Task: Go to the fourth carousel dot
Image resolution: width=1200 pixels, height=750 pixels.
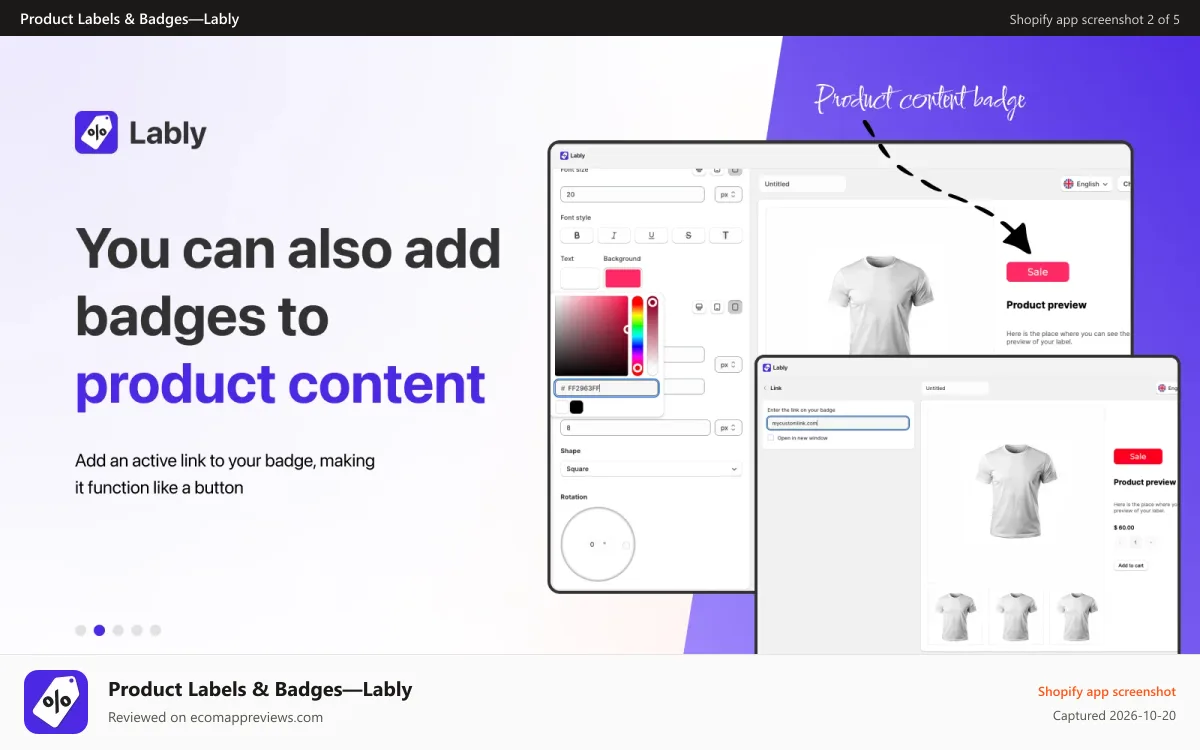Action: [137, 630]
